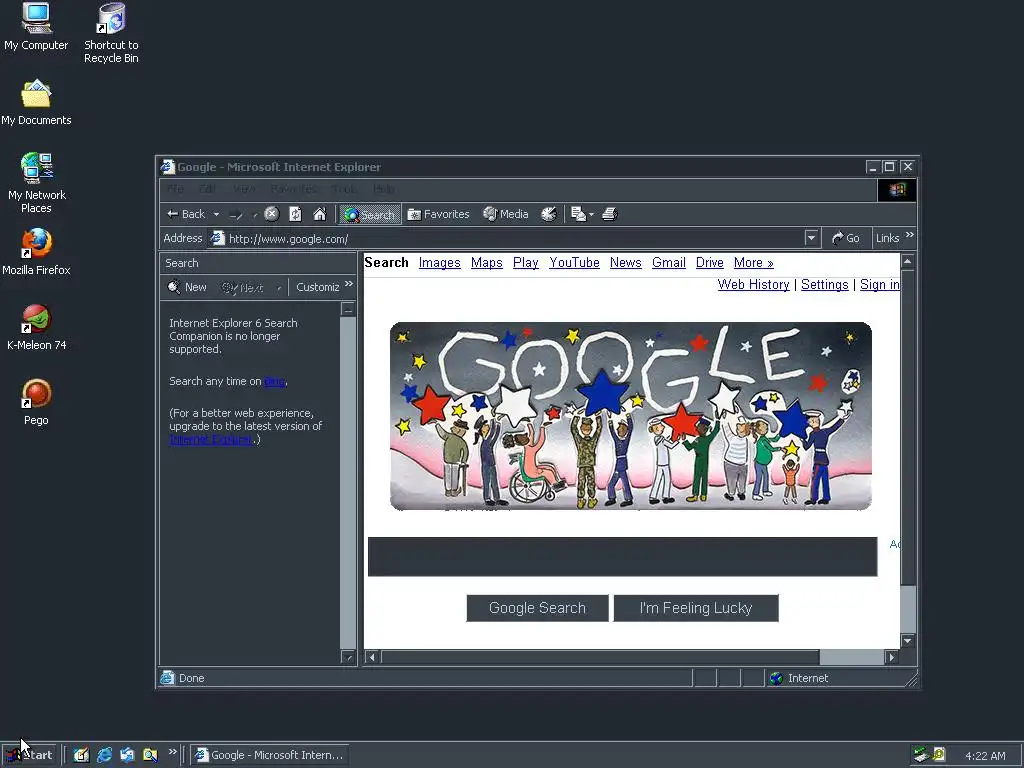Screen dimensions: 1024x768
Task: Click Customize in the Search pane
Action: tap(317, 287)
